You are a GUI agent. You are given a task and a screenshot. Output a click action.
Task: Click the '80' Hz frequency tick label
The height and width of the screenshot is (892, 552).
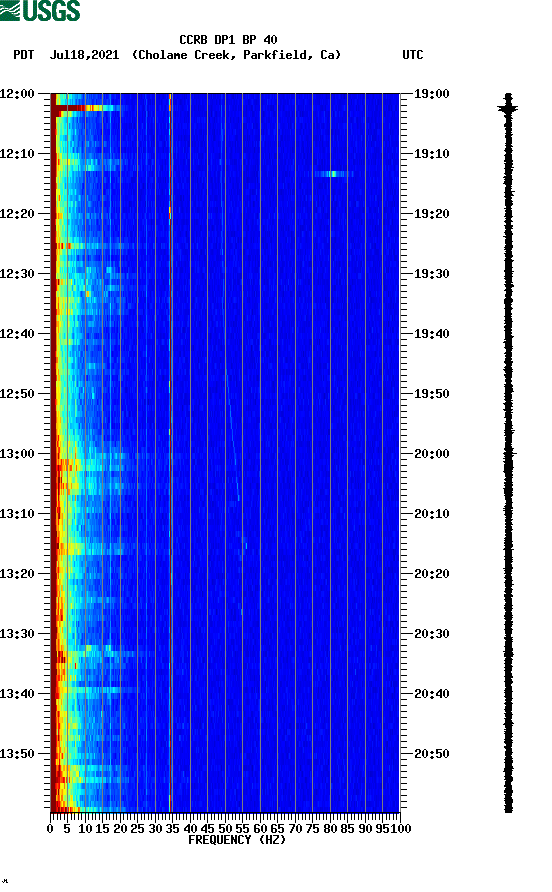coord(330,829)
